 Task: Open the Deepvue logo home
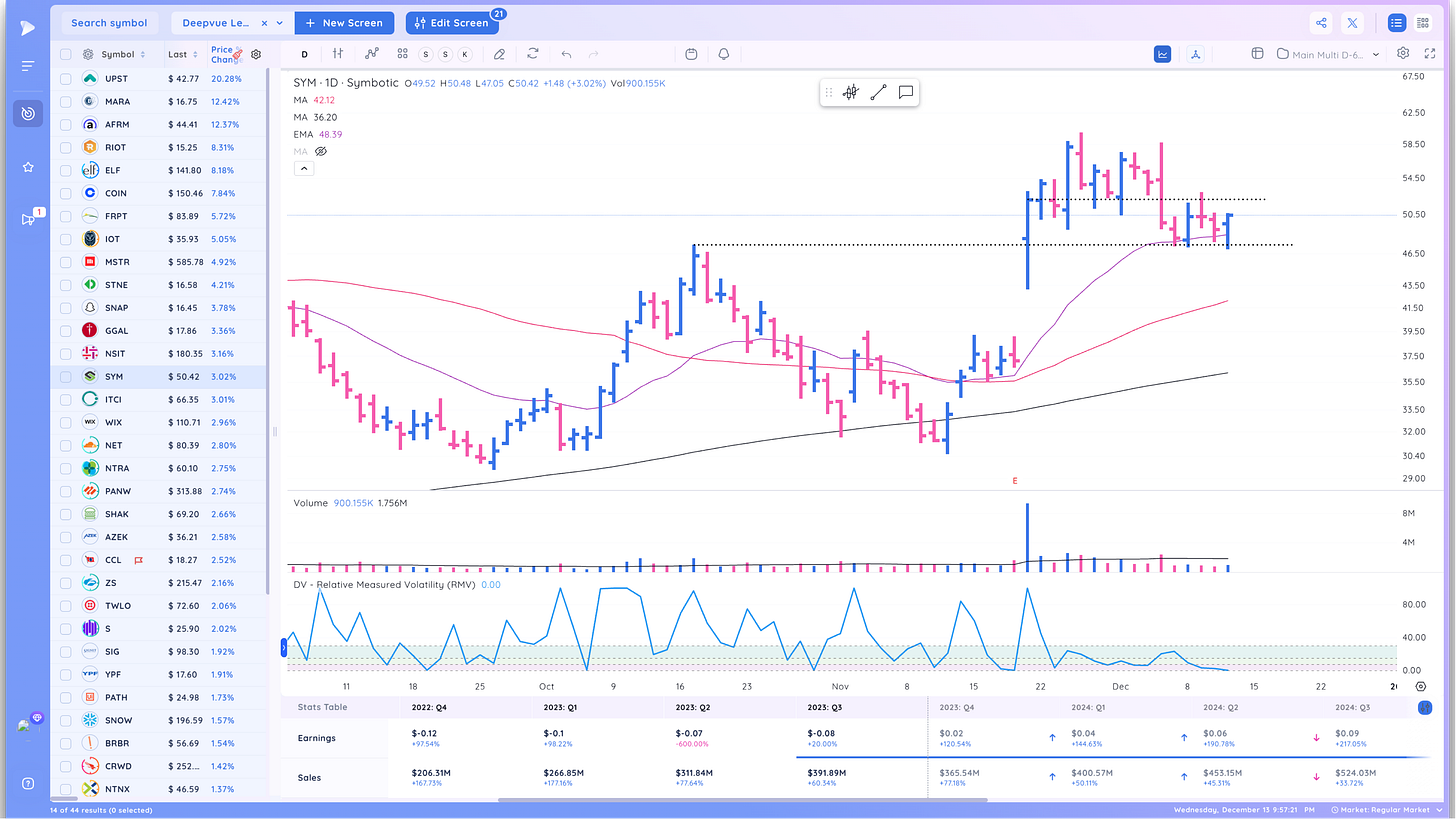click(27, 27)
